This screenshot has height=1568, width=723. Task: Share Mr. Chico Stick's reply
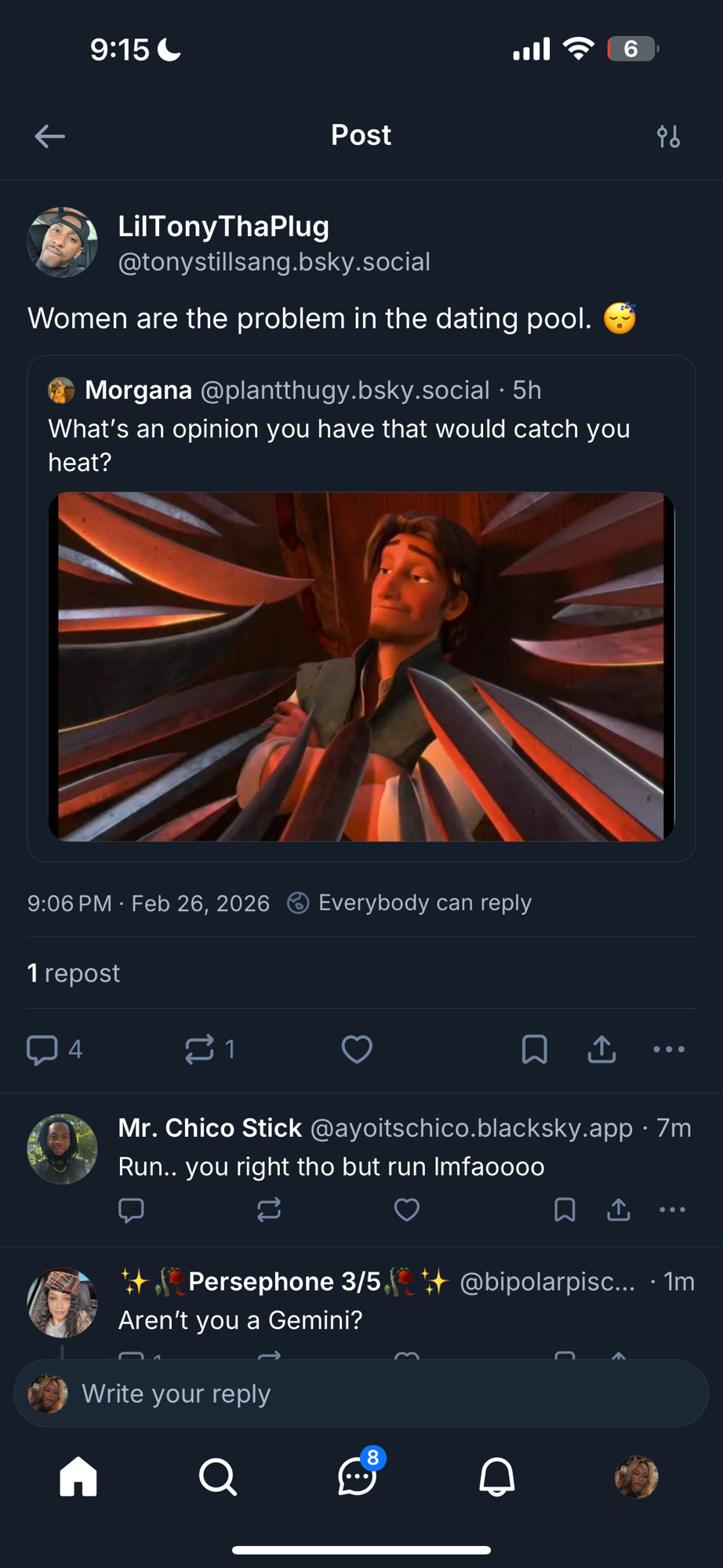(x=619, y=1210)
